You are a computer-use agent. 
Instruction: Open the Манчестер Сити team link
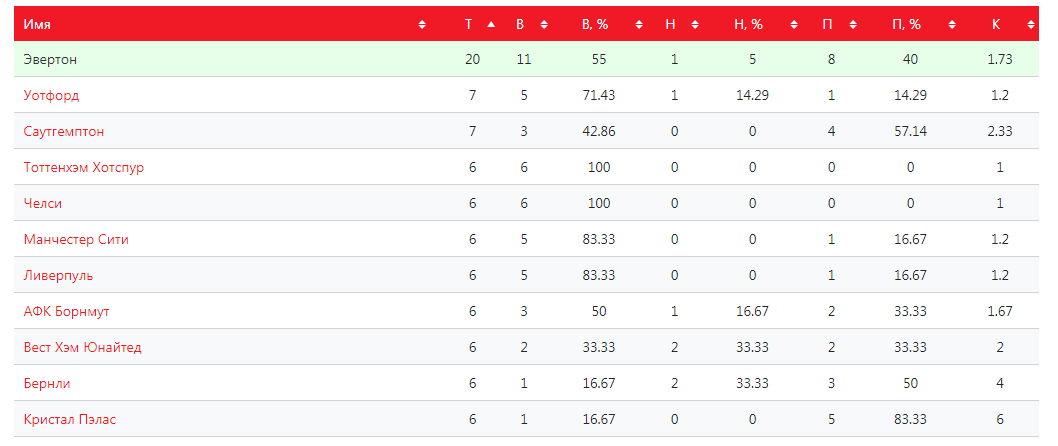click(76, 239)
